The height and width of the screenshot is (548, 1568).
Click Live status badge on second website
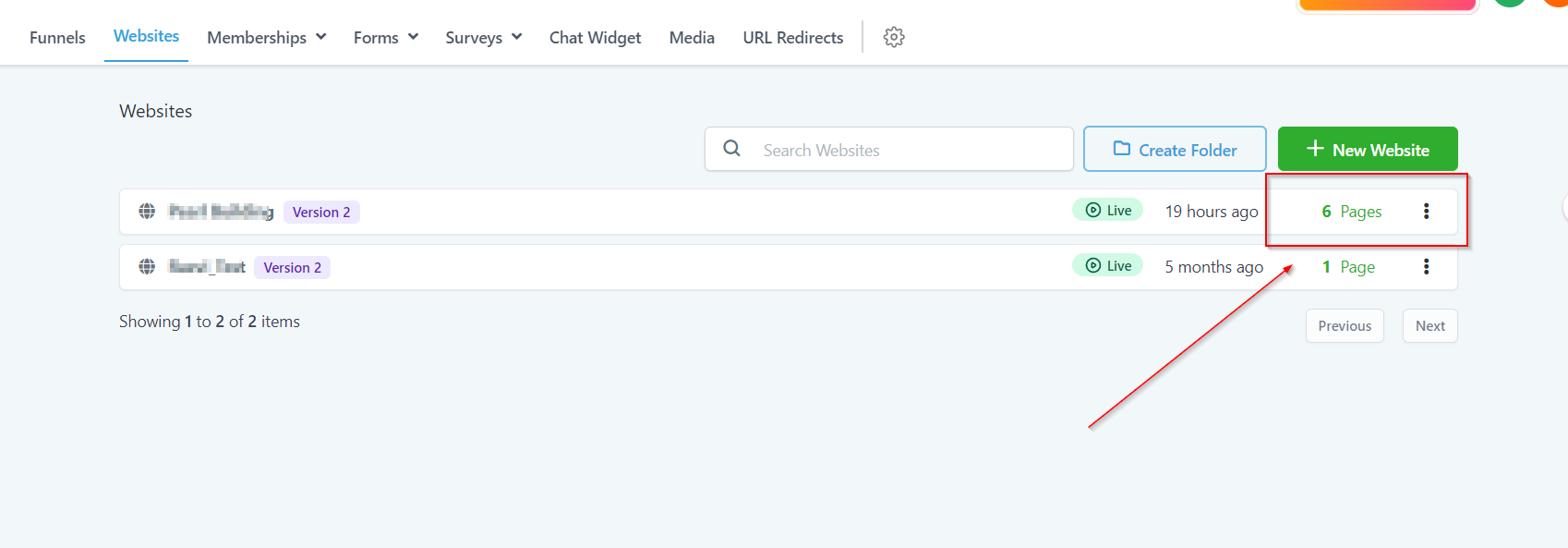[x=1108, y=266]
